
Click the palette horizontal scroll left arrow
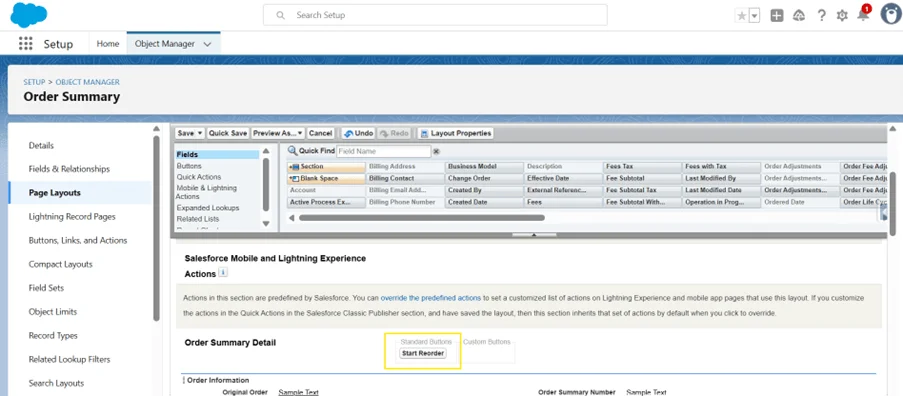tap(291, 218)
